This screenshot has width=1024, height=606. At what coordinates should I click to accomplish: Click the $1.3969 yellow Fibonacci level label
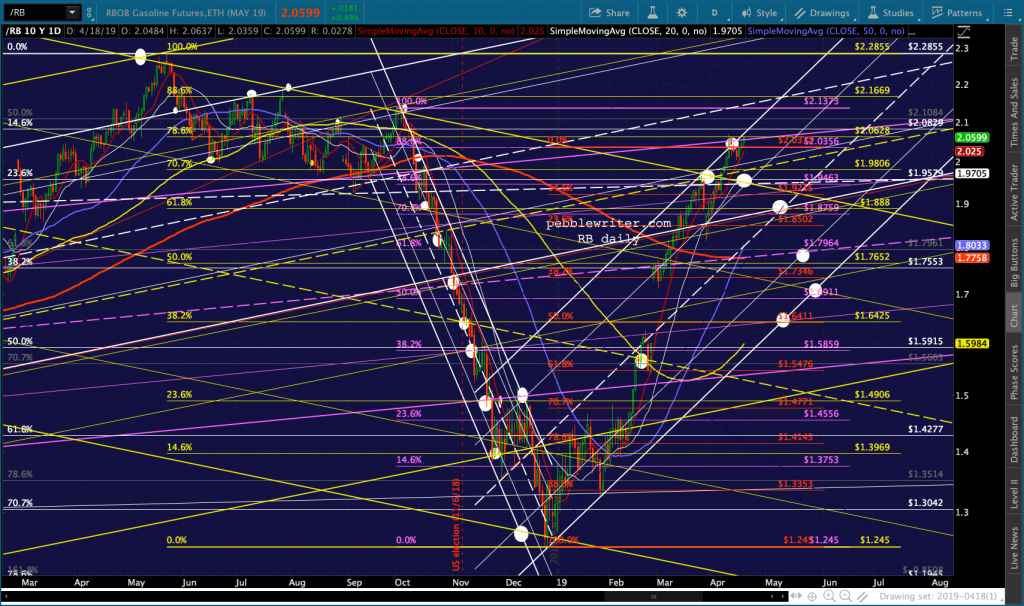[x=872, y=447]
